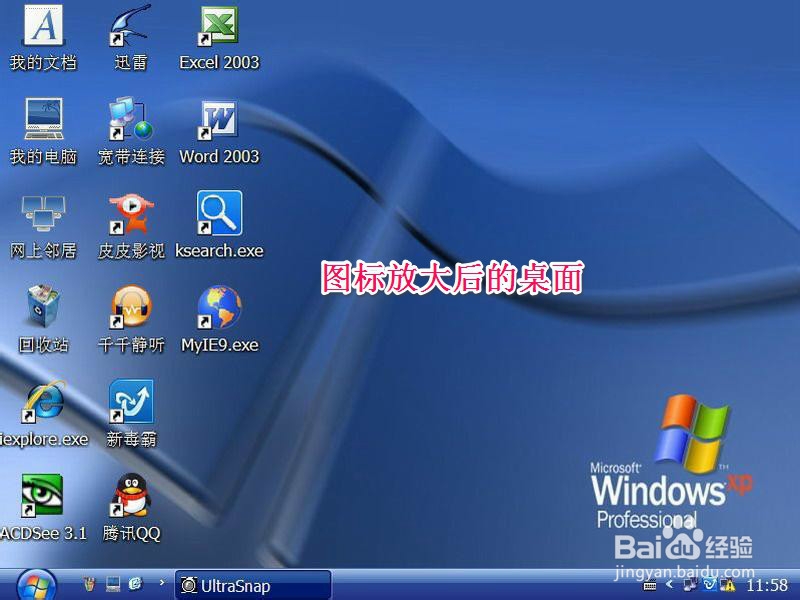Screen dimensions: 800x600
Task: Open the blue shield tray icon
Action: [709, 585]
